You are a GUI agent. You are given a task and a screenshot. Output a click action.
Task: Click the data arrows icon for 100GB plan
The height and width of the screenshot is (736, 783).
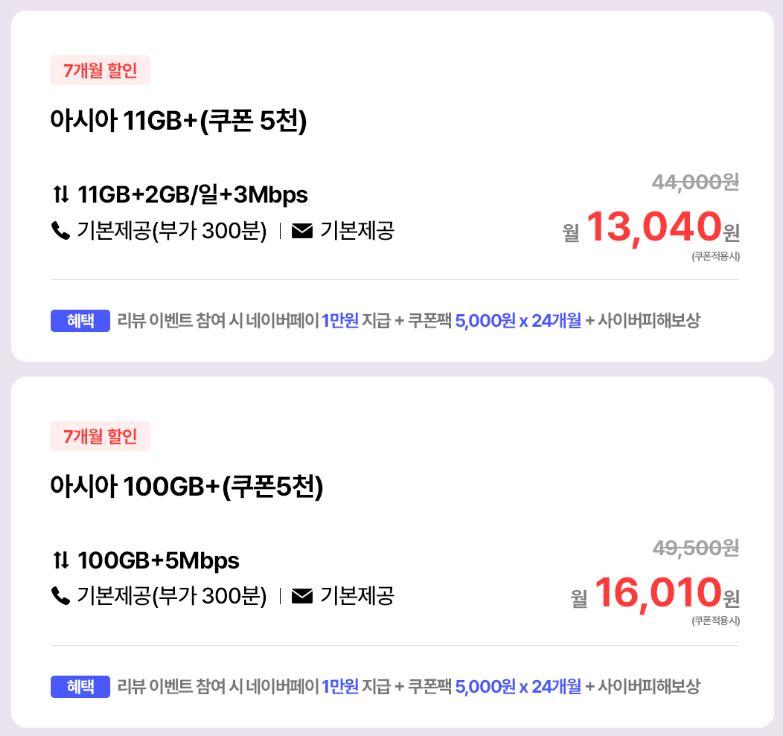(x=61, y=560)
